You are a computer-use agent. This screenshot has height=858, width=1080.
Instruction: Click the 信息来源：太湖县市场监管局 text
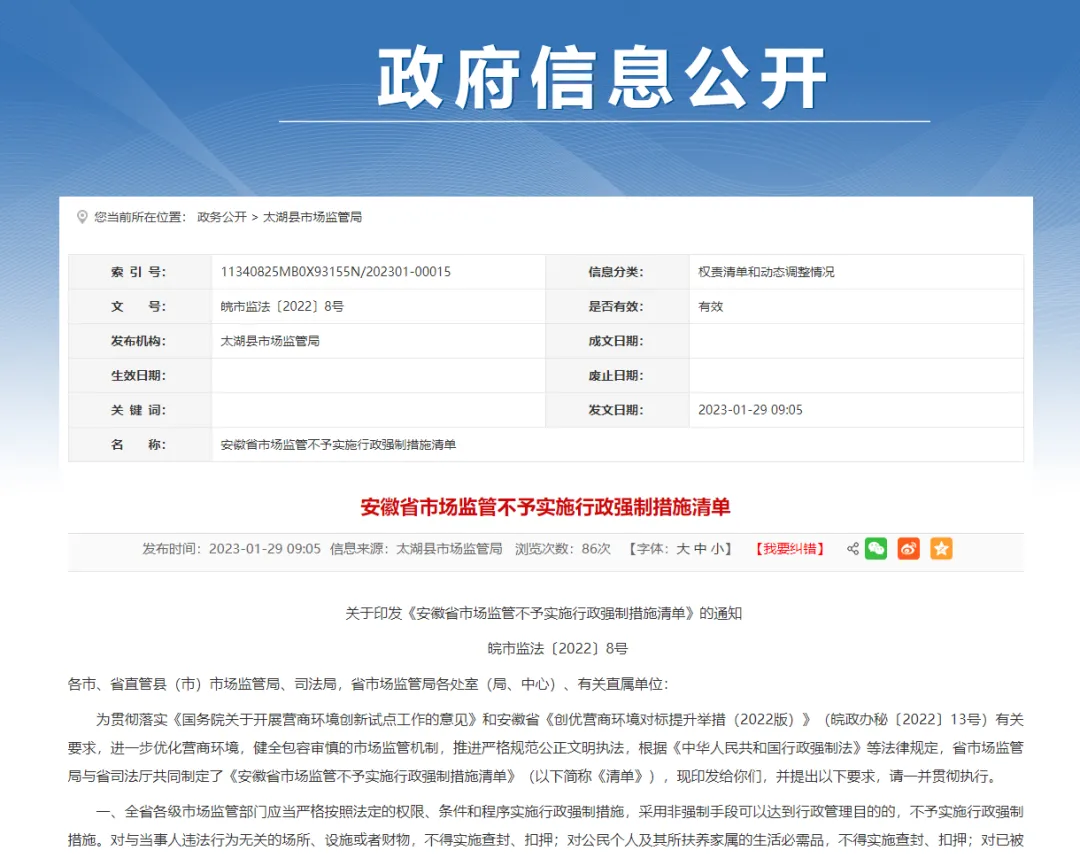pyautogui.click(x=416, y=549)
